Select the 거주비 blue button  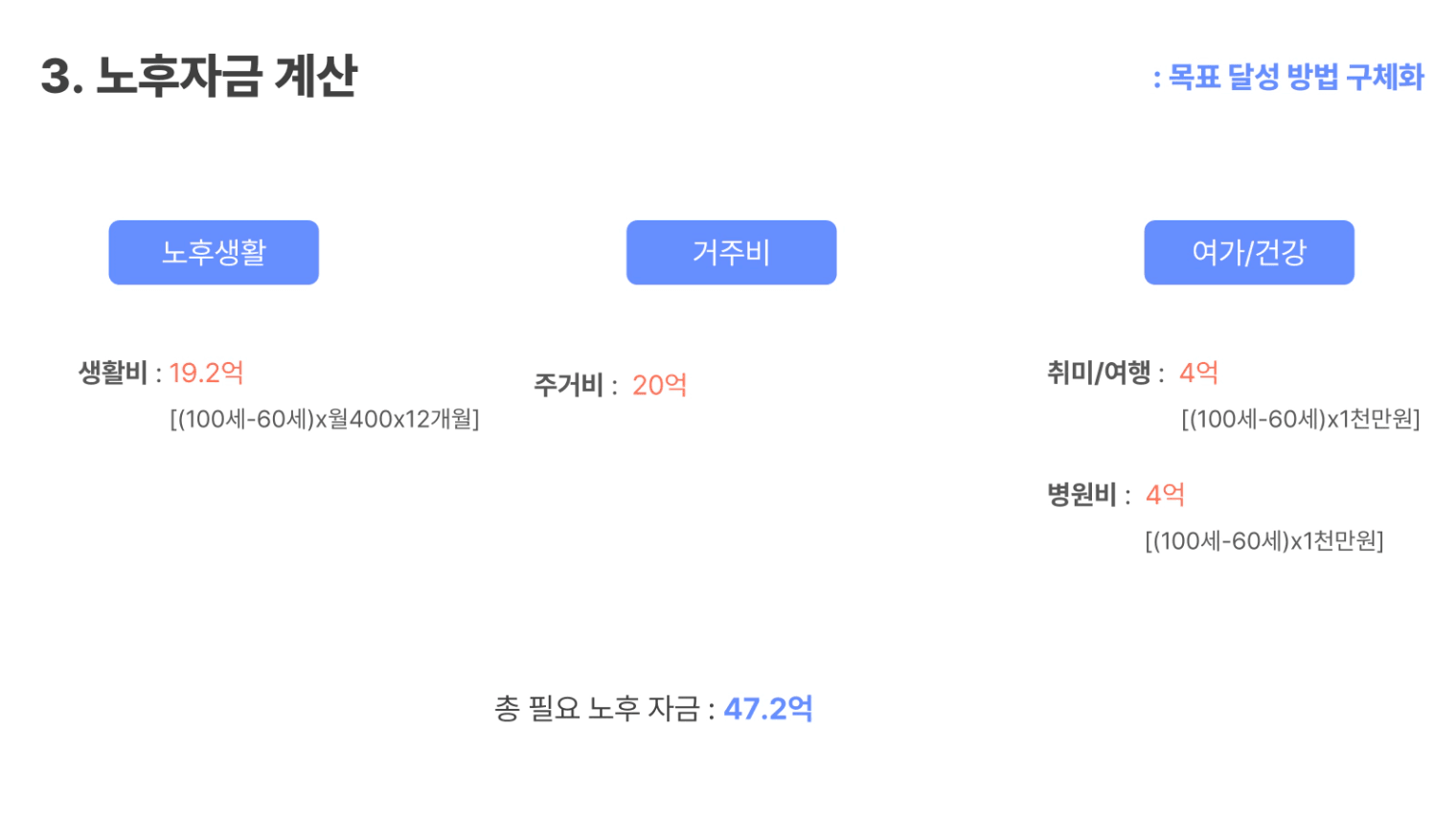tap(731, 253)
